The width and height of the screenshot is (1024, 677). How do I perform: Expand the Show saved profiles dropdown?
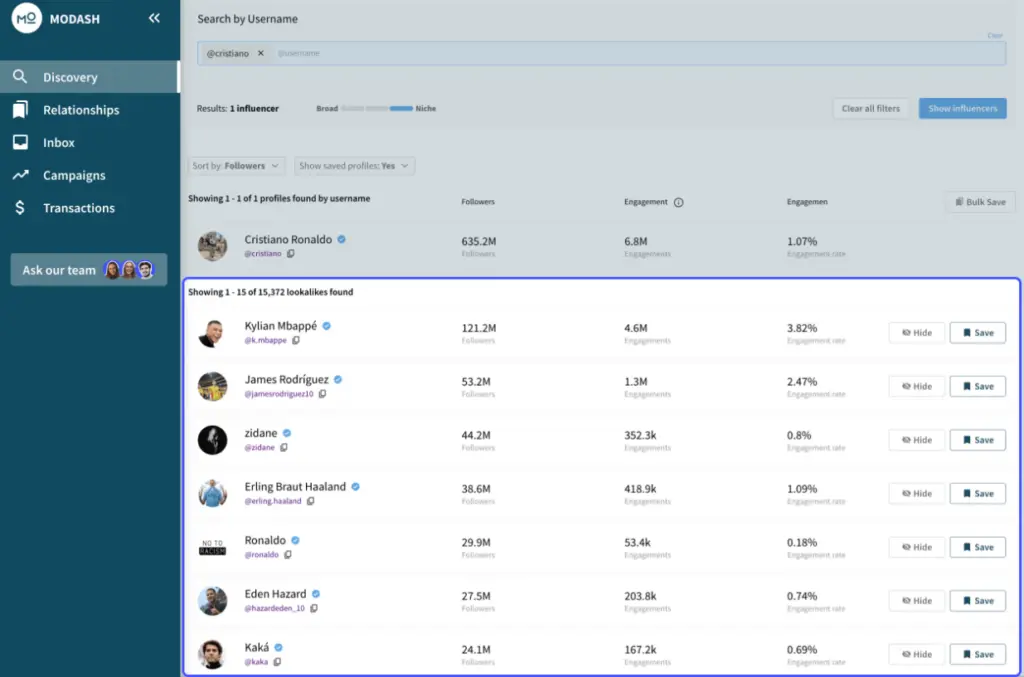(354, 166)
